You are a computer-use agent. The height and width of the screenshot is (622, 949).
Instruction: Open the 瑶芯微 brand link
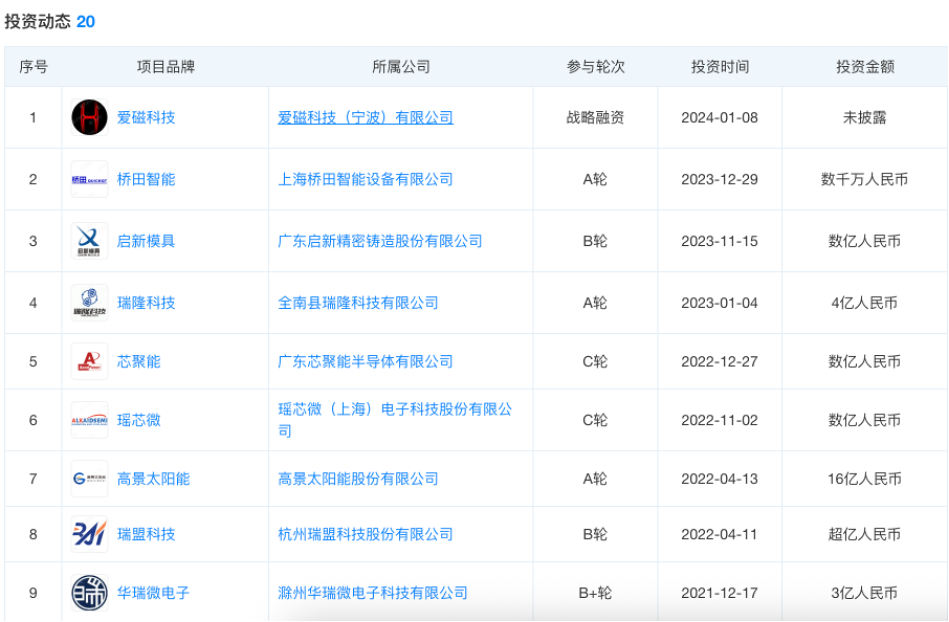[x=139, y=420]
